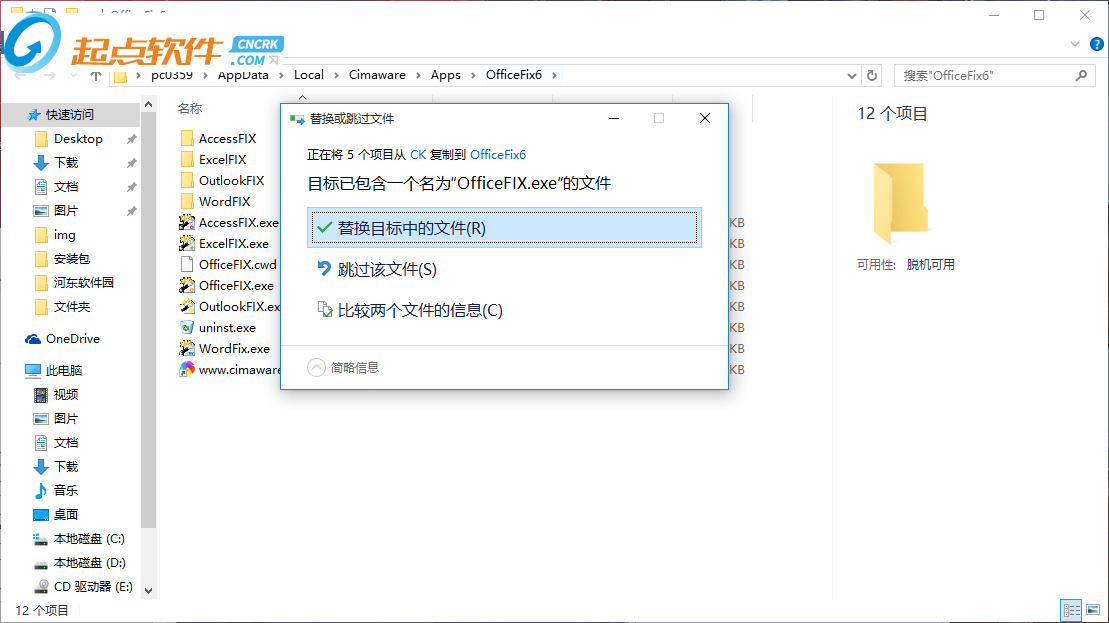
Task: Select the www.cimaware shortcut icon
Action: point(187,369)
